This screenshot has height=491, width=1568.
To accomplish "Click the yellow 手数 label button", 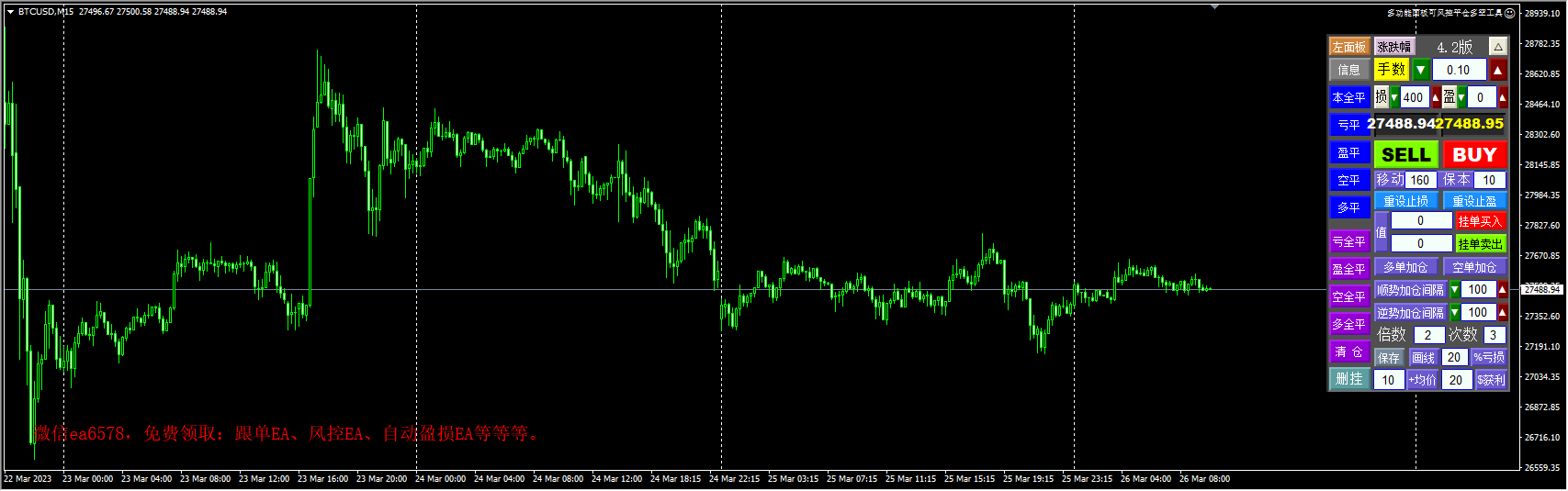I will click(x=1392, y=70).
